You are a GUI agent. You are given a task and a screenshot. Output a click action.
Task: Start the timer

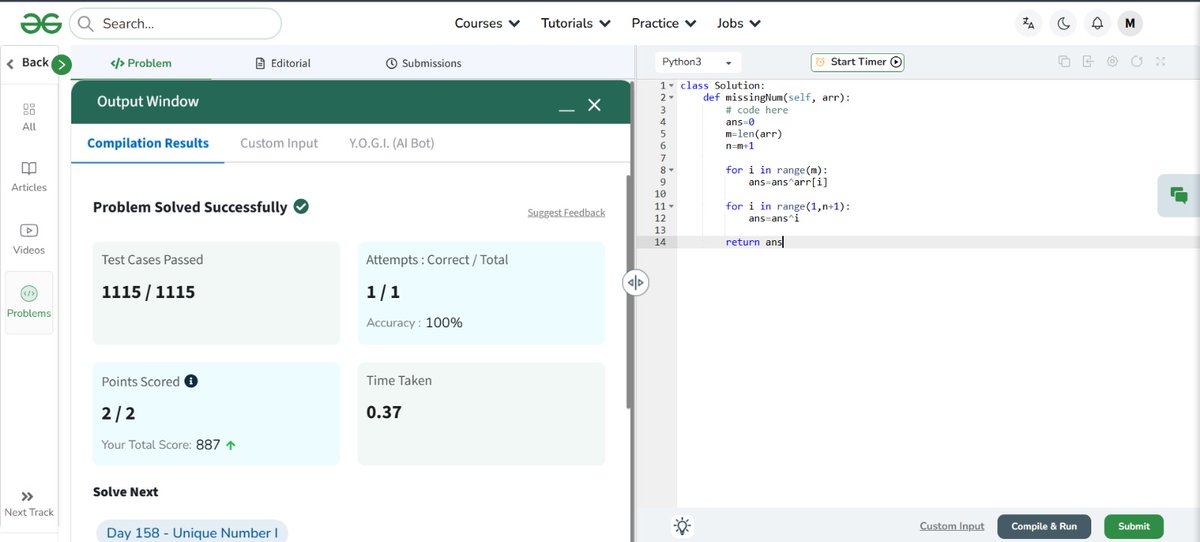coord(858,62)
